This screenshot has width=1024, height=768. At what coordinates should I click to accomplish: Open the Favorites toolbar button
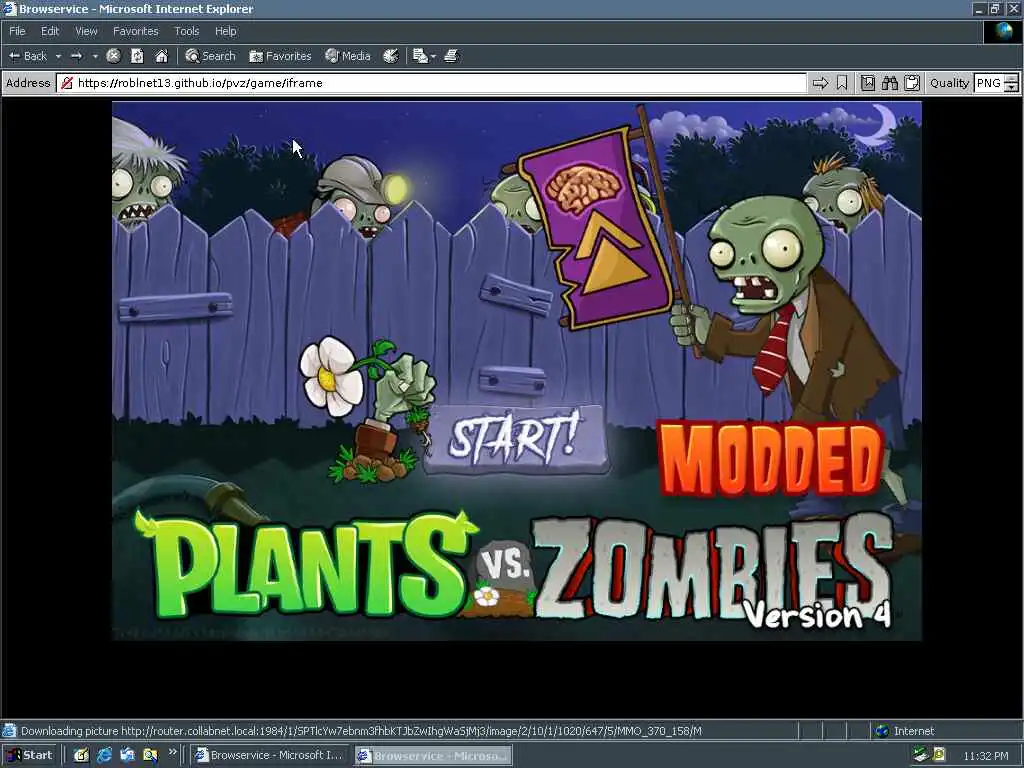click(x=280, y=56)
